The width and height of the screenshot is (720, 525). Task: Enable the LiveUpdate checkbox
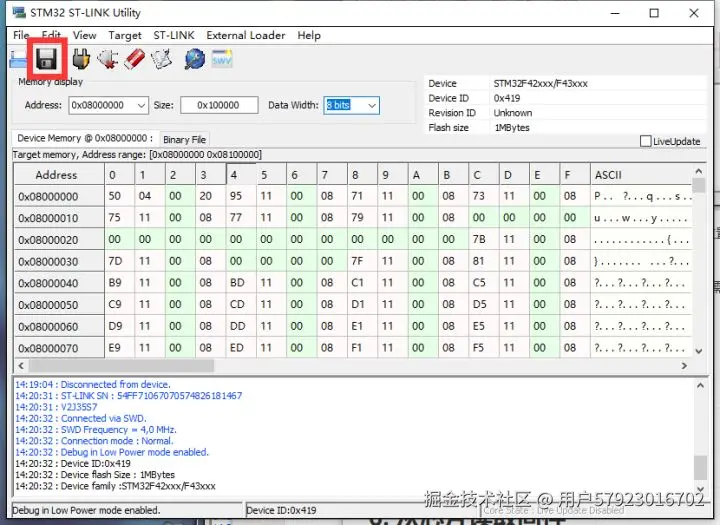[645, 141]
